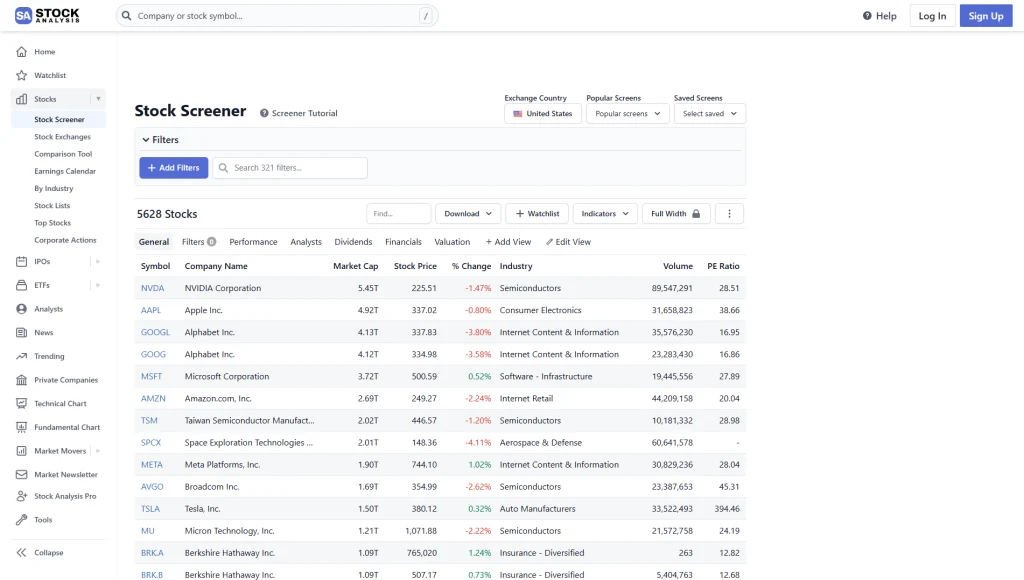
Task: Open the Indicators dropdown
Action: [605, 214]
